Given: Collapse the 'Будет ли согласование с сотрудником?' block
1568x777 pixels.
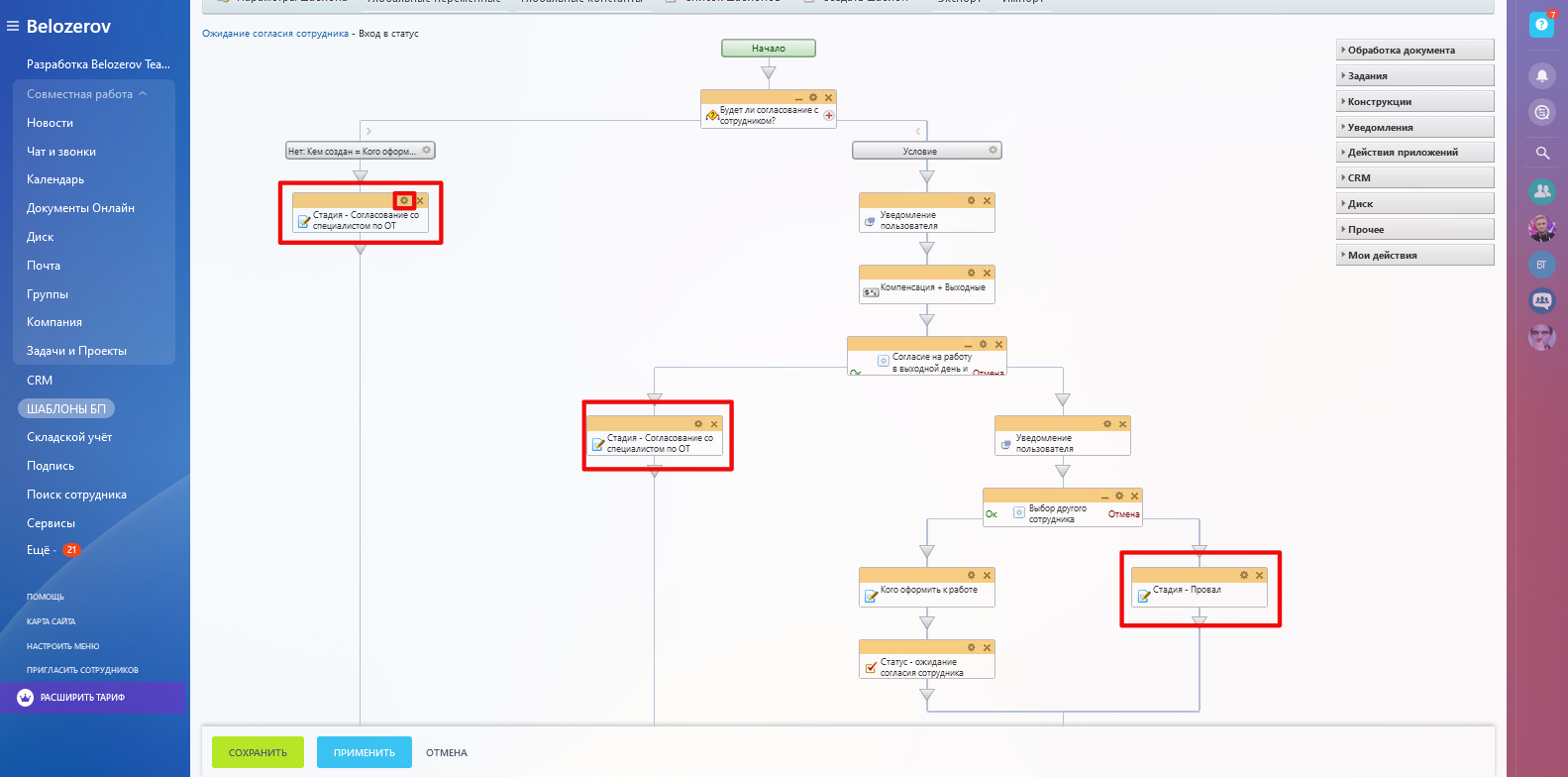Looking at the screenshot, I should click(x=798, y=98).
